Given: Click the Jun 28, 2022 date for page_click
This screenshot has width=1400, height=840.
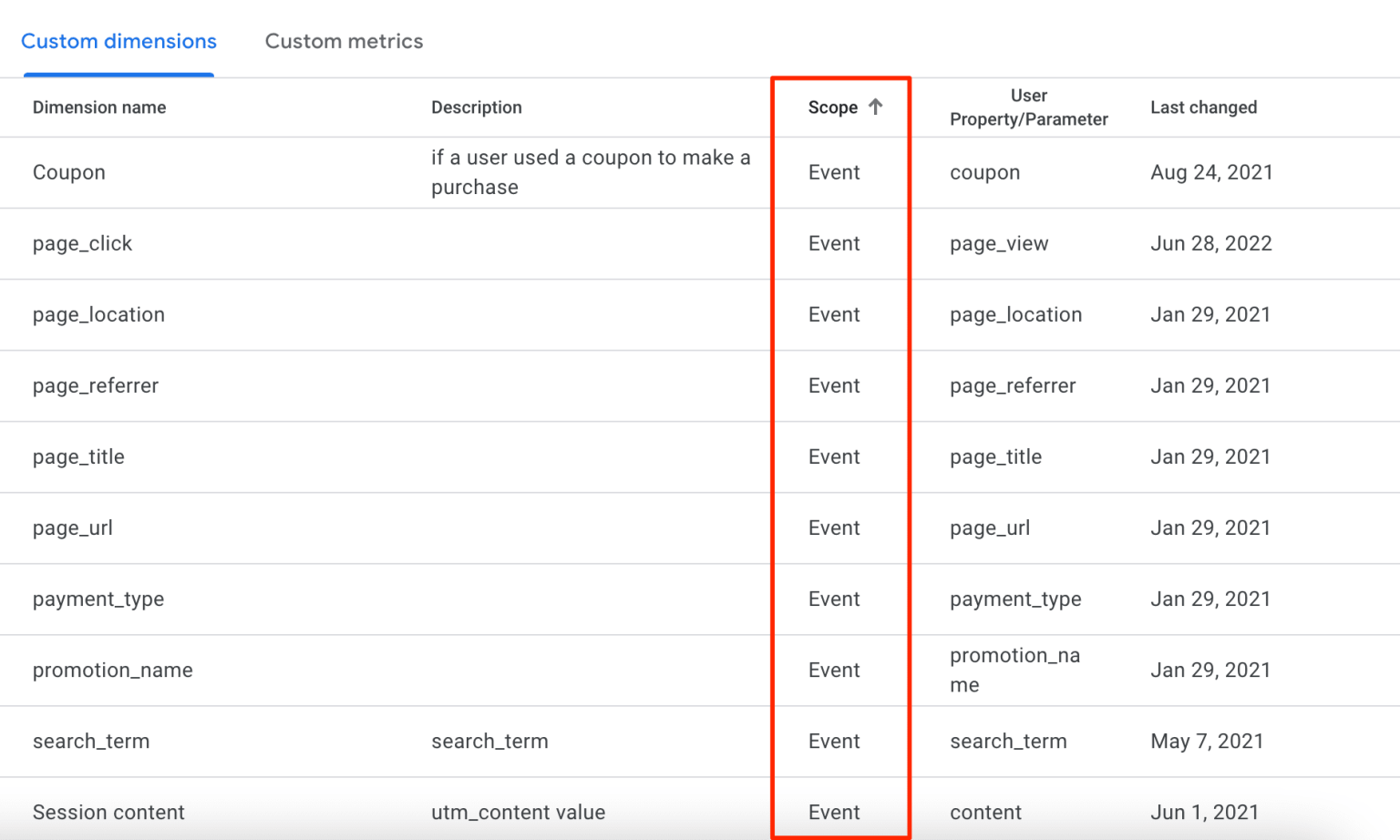Looking at the screenshot, I should tap(1211, 243).
